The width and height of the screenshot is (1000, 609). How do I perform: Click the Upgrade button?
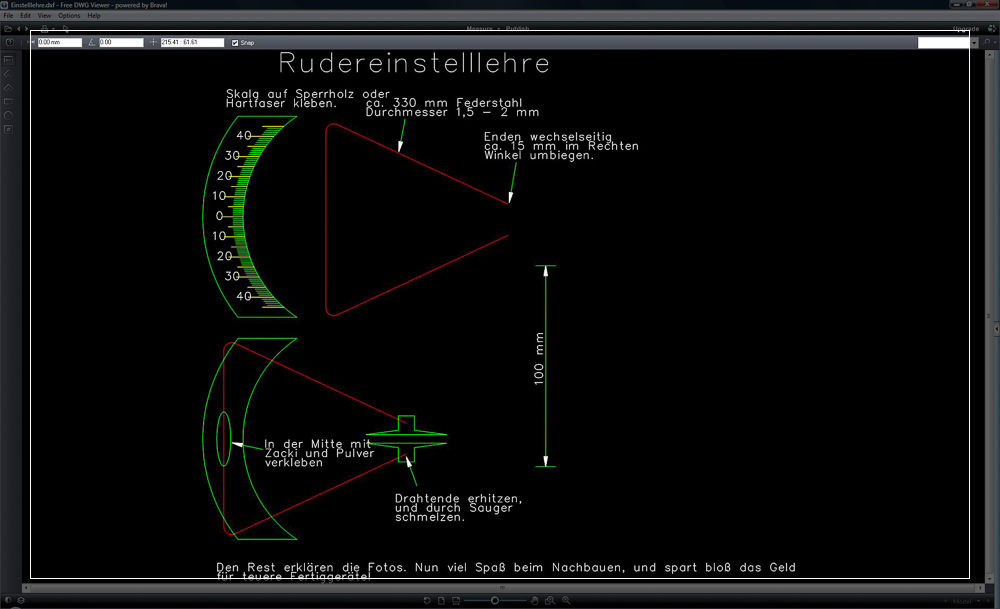click(966, 29)
